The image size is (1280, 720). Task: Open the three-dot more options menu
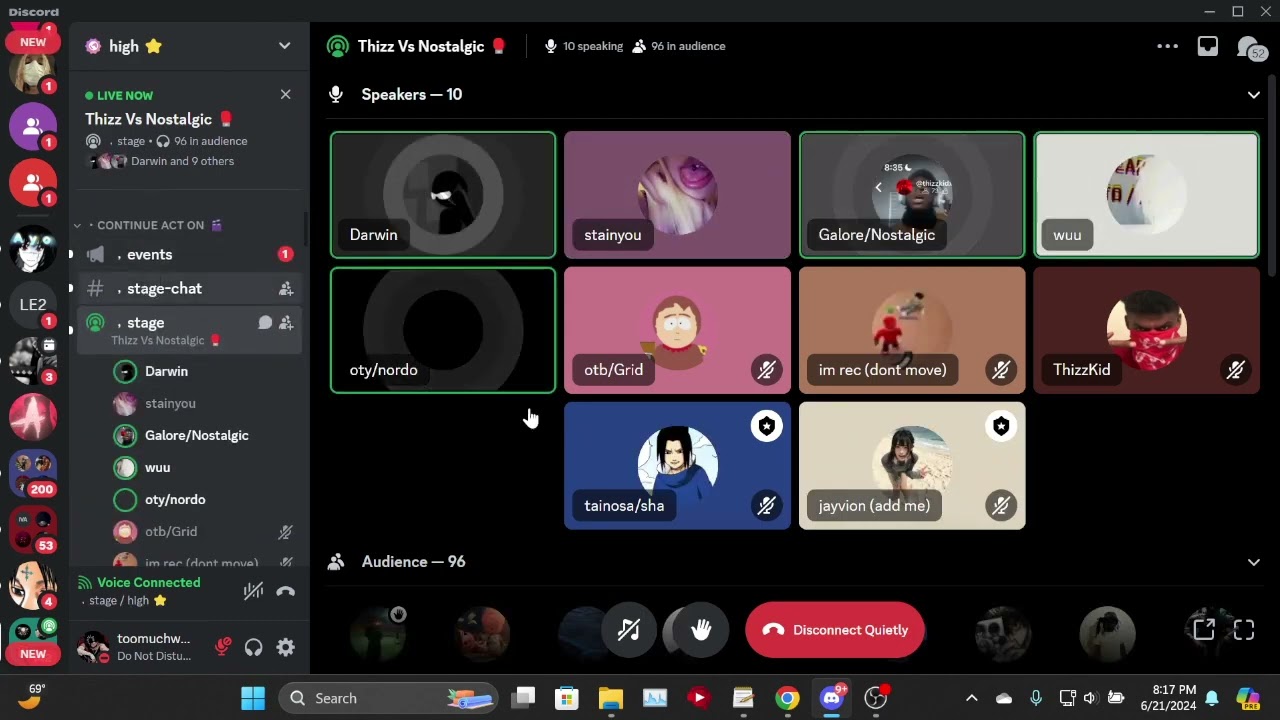tap(1167, 46)
